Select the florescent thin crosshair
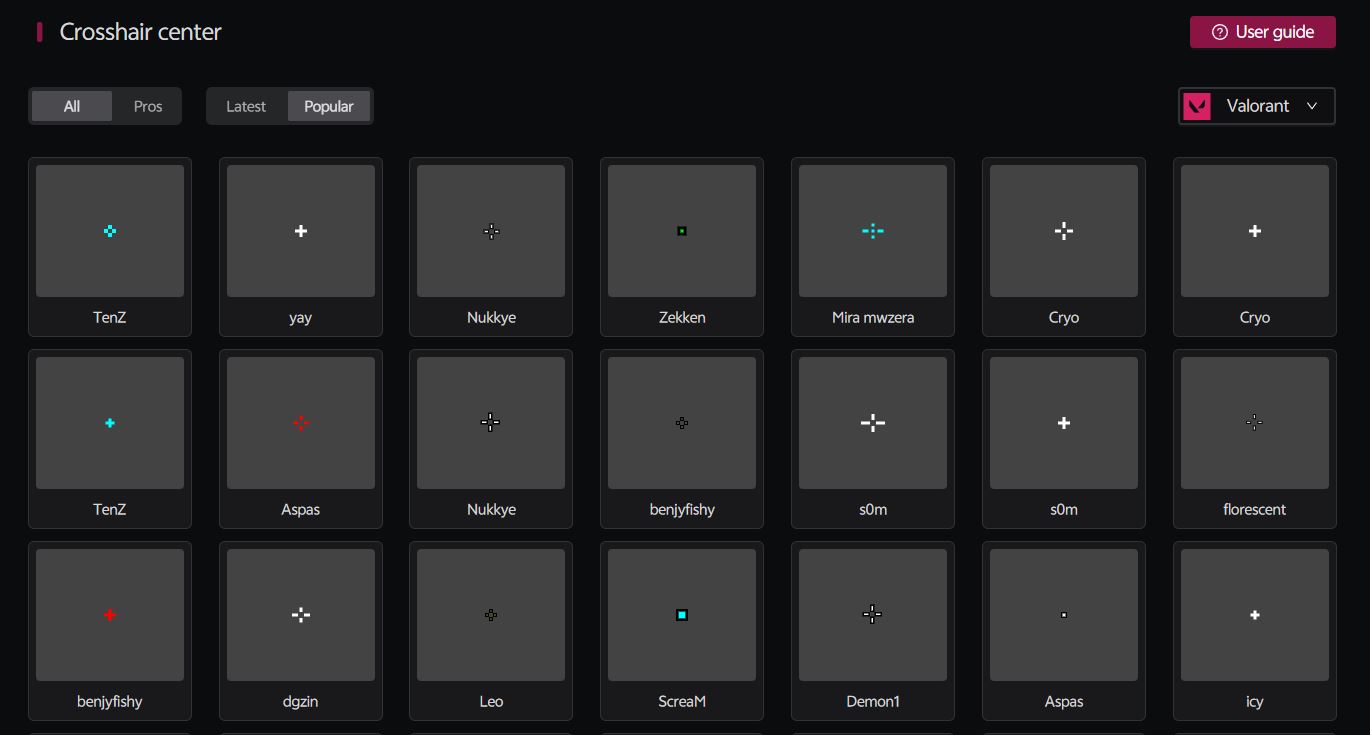Screen dimensions: 1370x735 [1254, 423]
